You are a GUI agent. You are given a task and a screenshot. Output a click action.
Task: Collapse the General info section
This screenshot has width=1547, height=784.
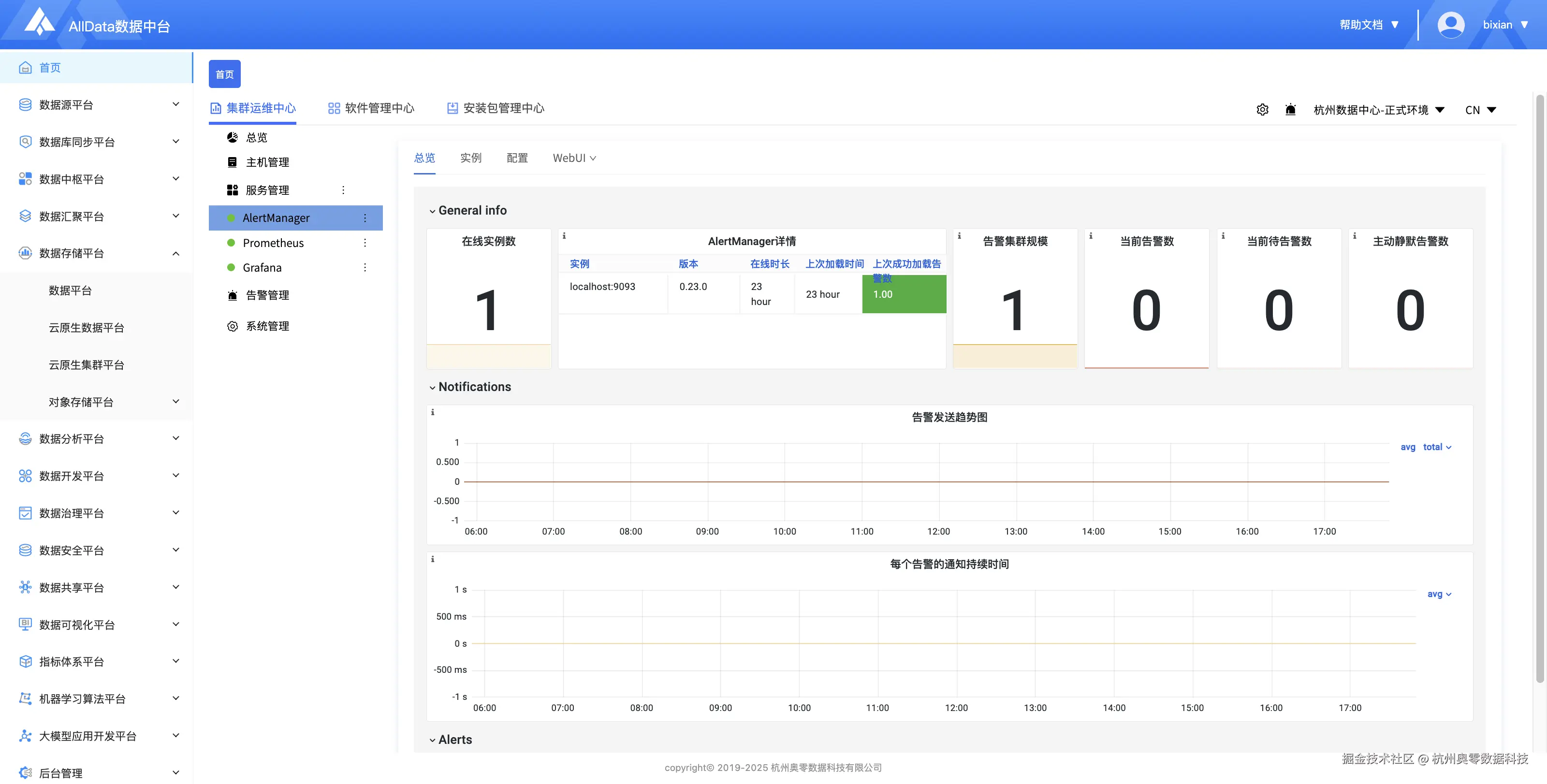tap(432, 211)
